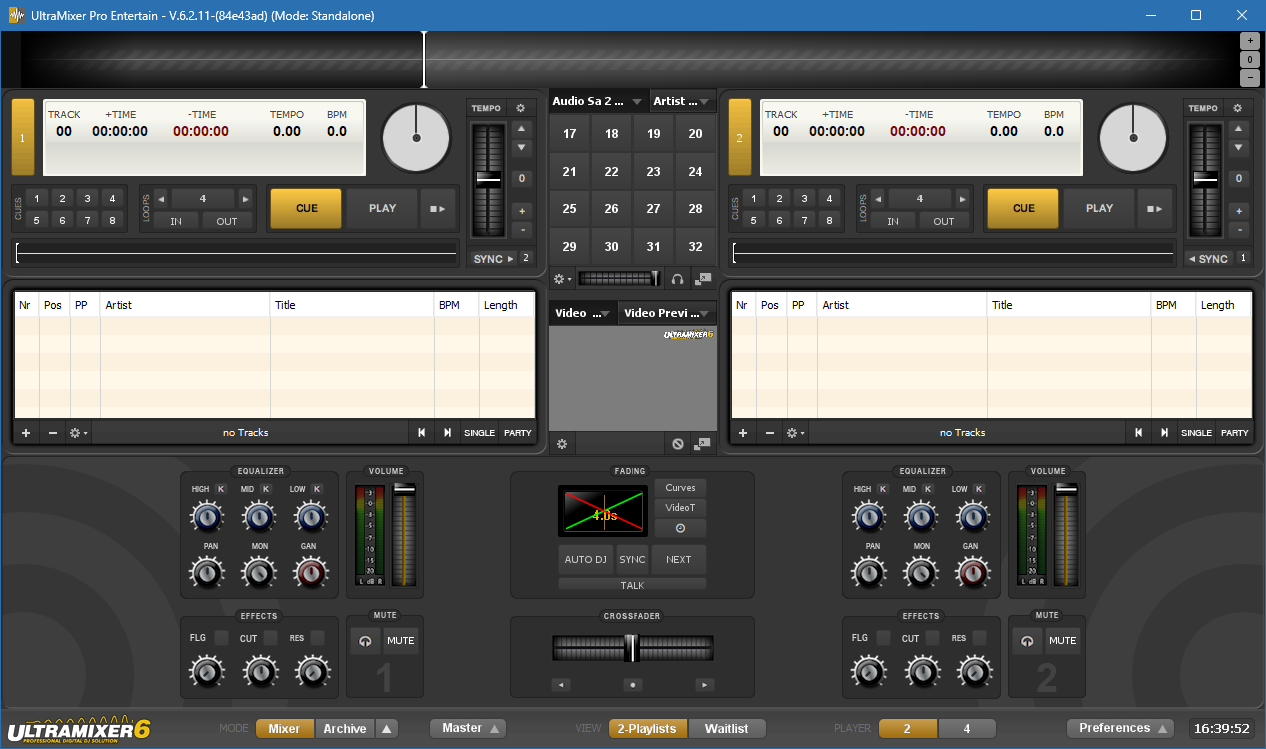This screenshot has height=749, width=1266.
Task: Remove a track from left playlist
Action: pyautogui.click(x=53, y=433)
